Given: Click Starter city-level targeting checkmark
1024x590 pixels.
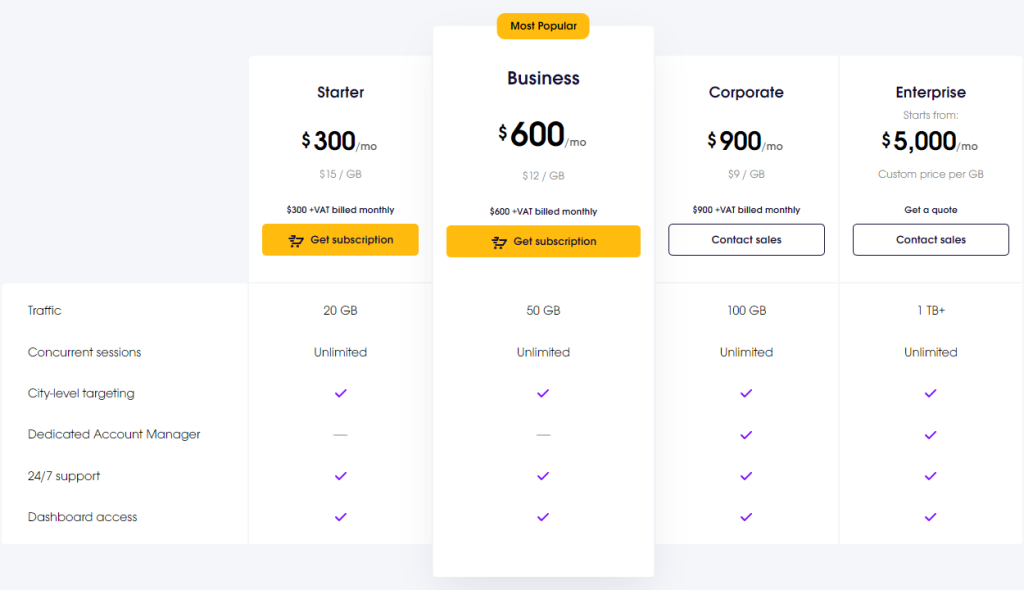Looking at the screenshot, I should (x=340, y=393).
